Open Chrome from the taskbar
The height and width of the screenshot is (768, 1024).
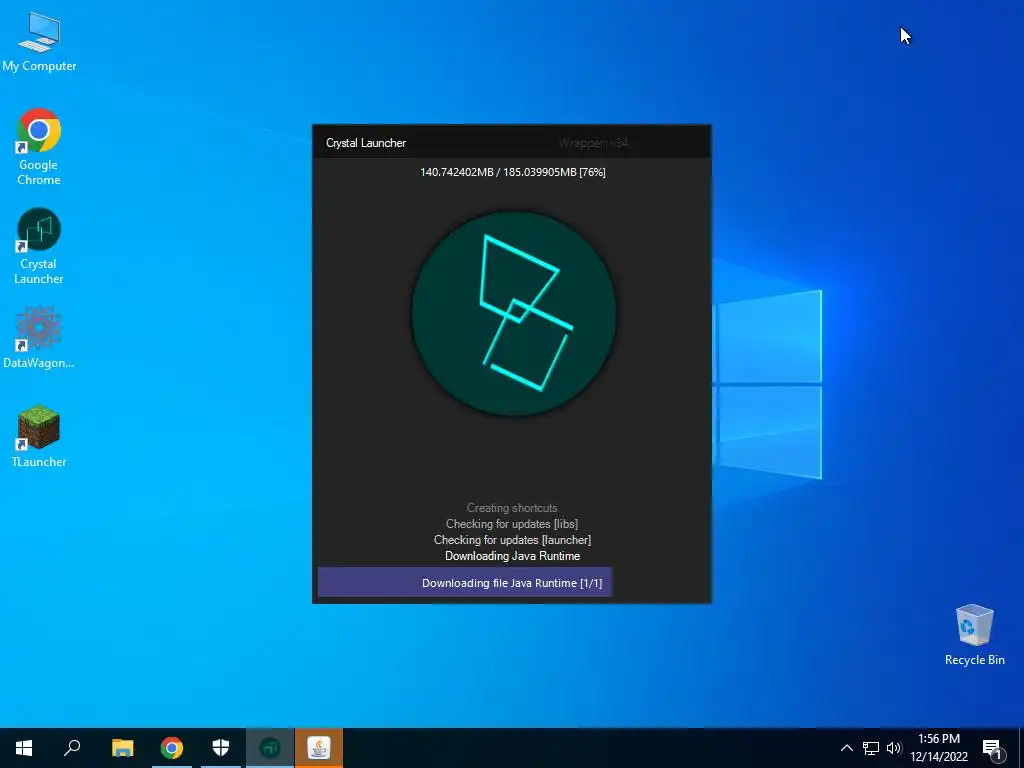(172, 748)
